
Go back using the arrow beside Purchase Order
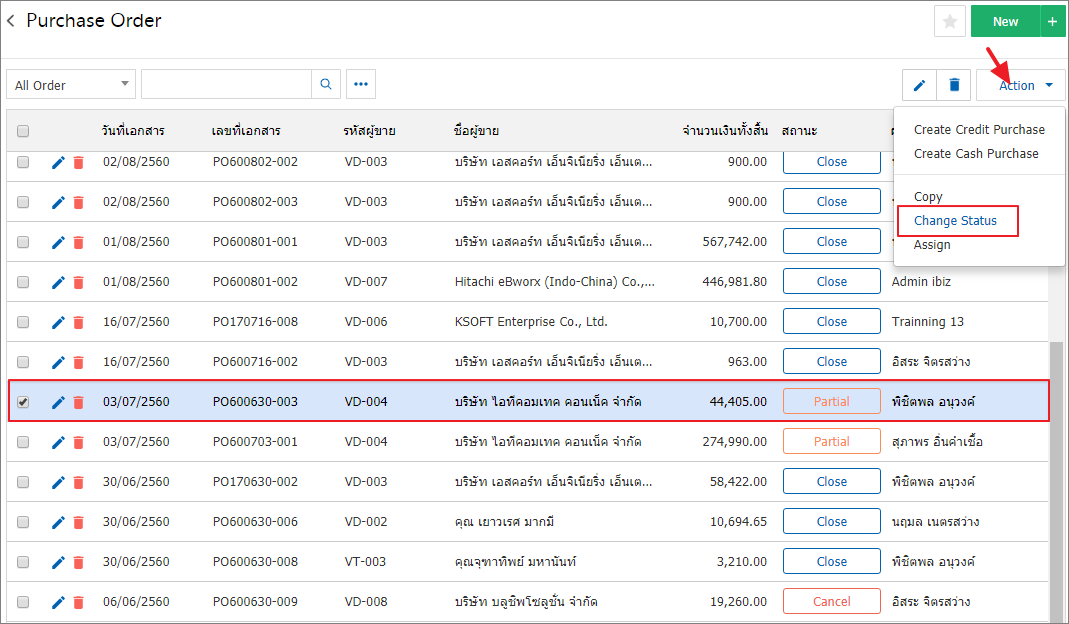[x=11, y=21]
